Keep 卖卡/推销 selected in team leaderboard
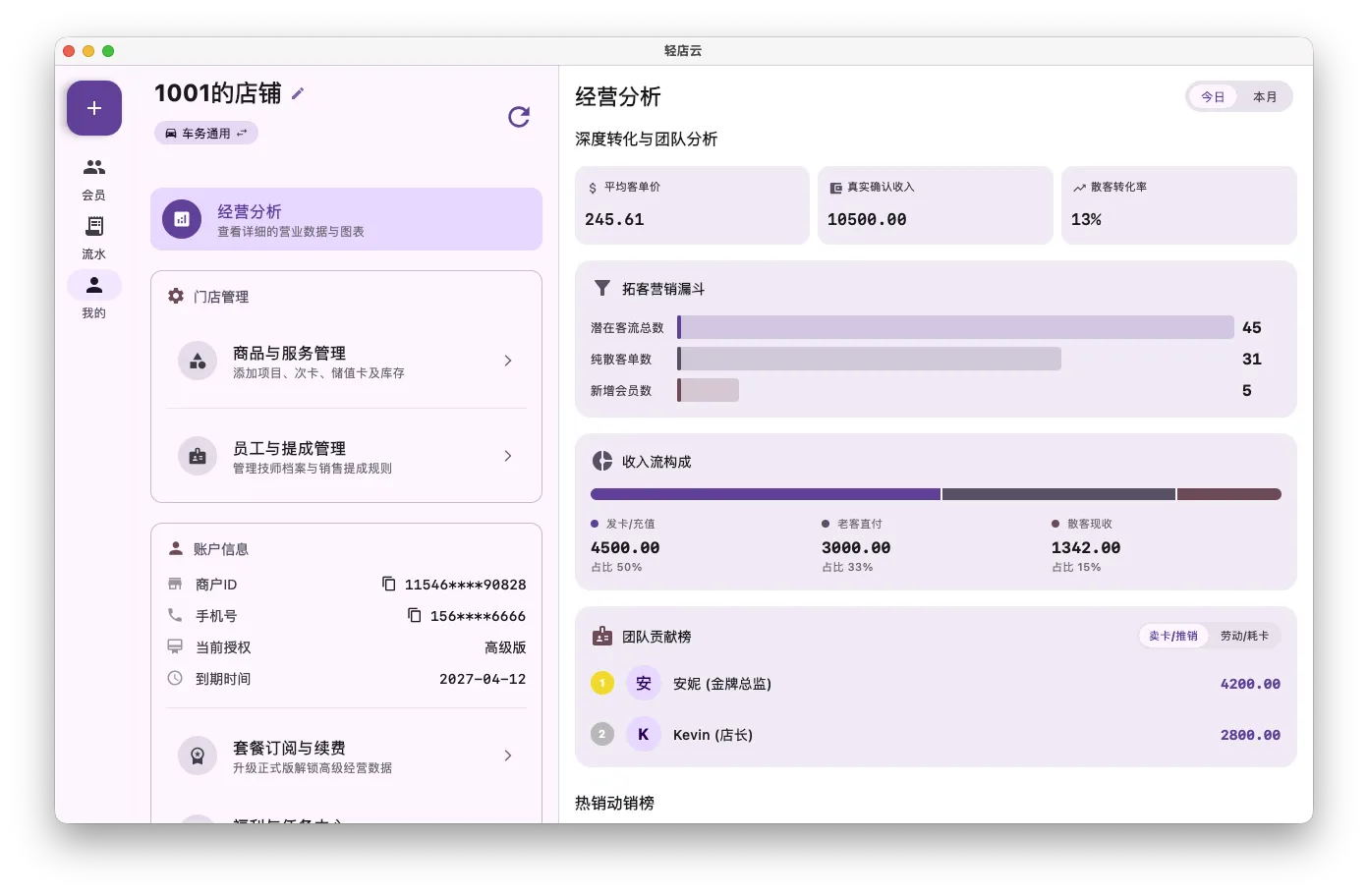This screenshot has height=896, width=1368. tap(1173, 636)
